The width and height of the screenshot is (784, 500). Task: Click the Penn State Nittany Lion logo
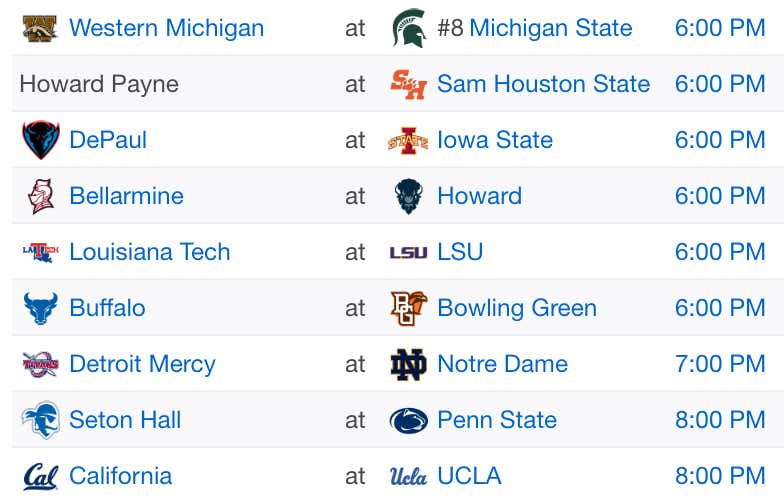[408, 420]
